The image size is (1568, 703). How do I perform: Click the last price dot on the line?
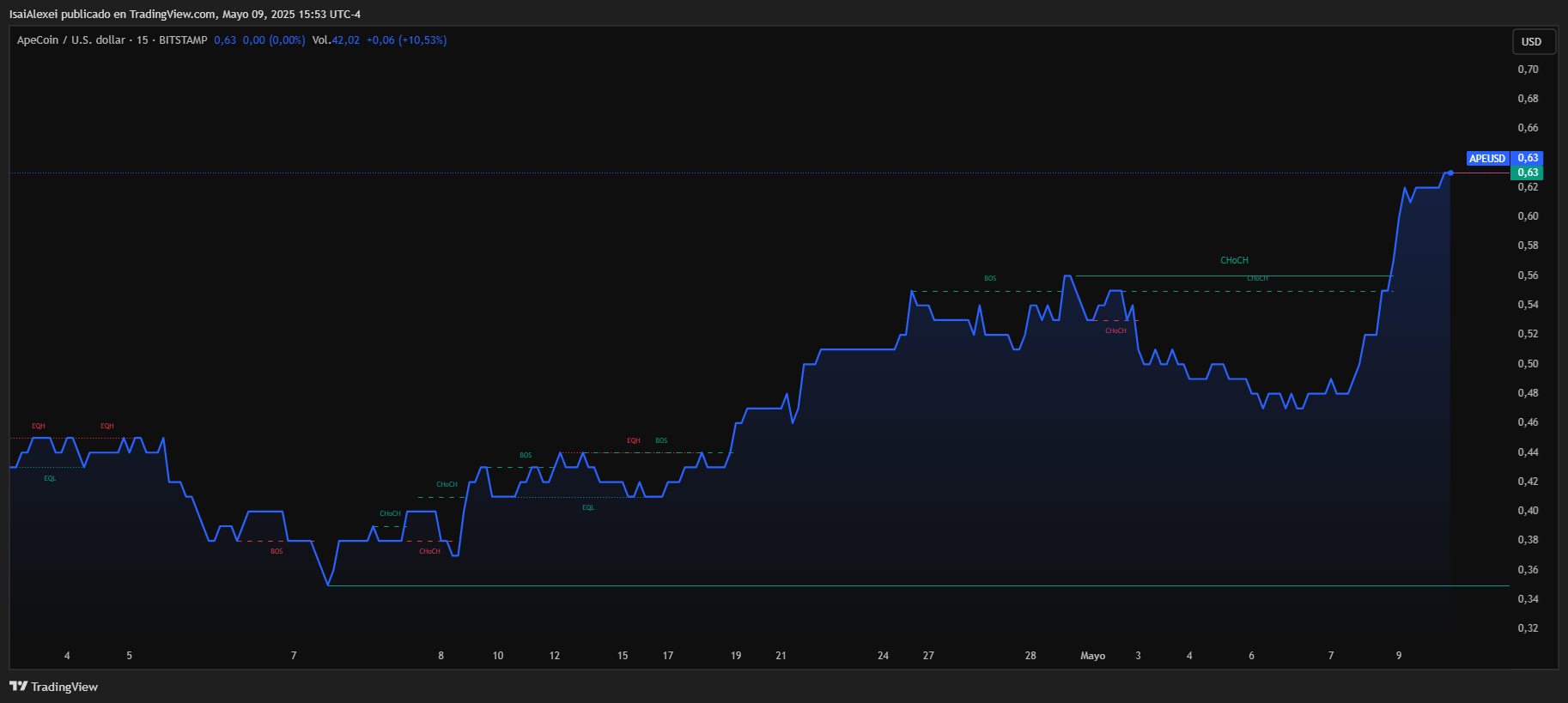click(x=1450, y=173)
